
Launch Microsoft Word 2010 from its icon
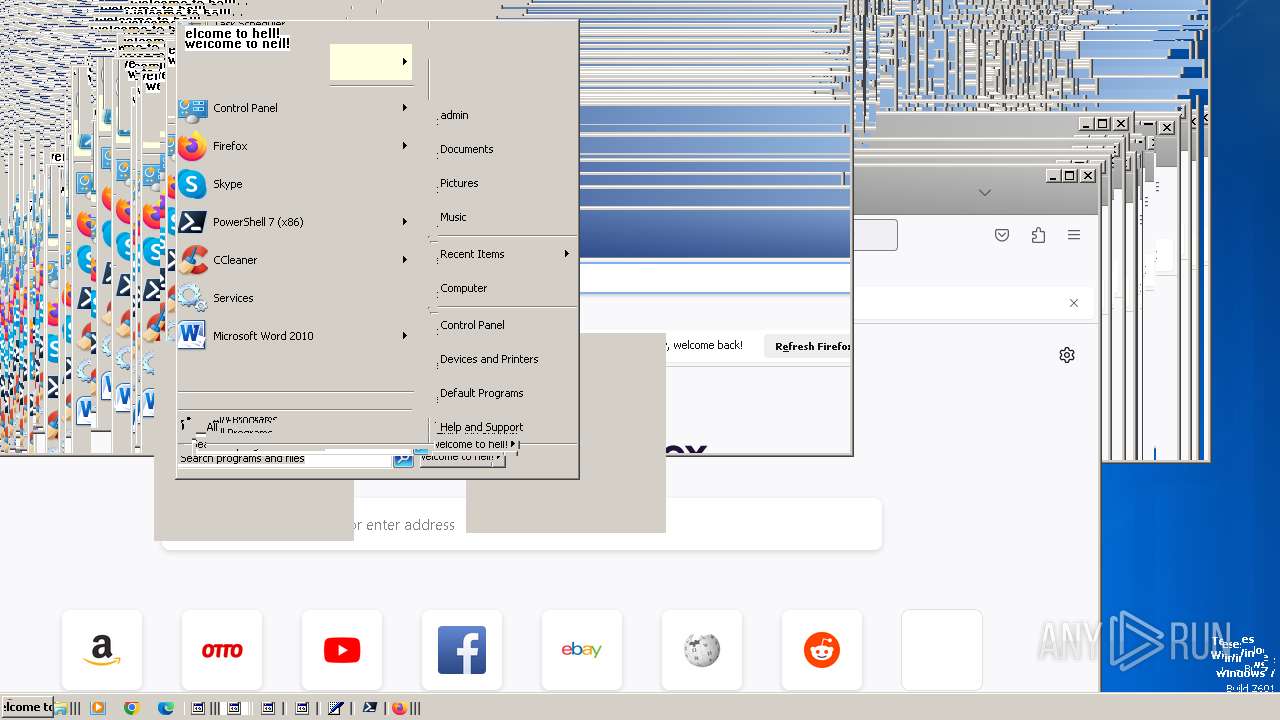pyautogui.click(x=192, y=336)
